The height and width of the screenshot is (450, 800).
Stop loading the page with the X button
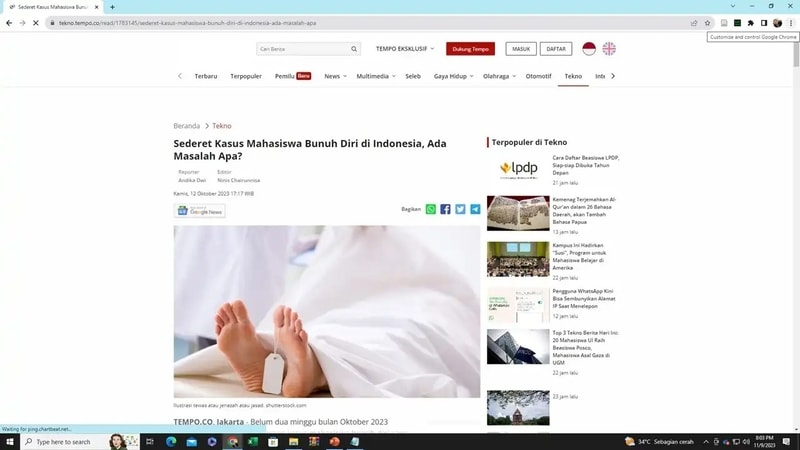(36, 23)
